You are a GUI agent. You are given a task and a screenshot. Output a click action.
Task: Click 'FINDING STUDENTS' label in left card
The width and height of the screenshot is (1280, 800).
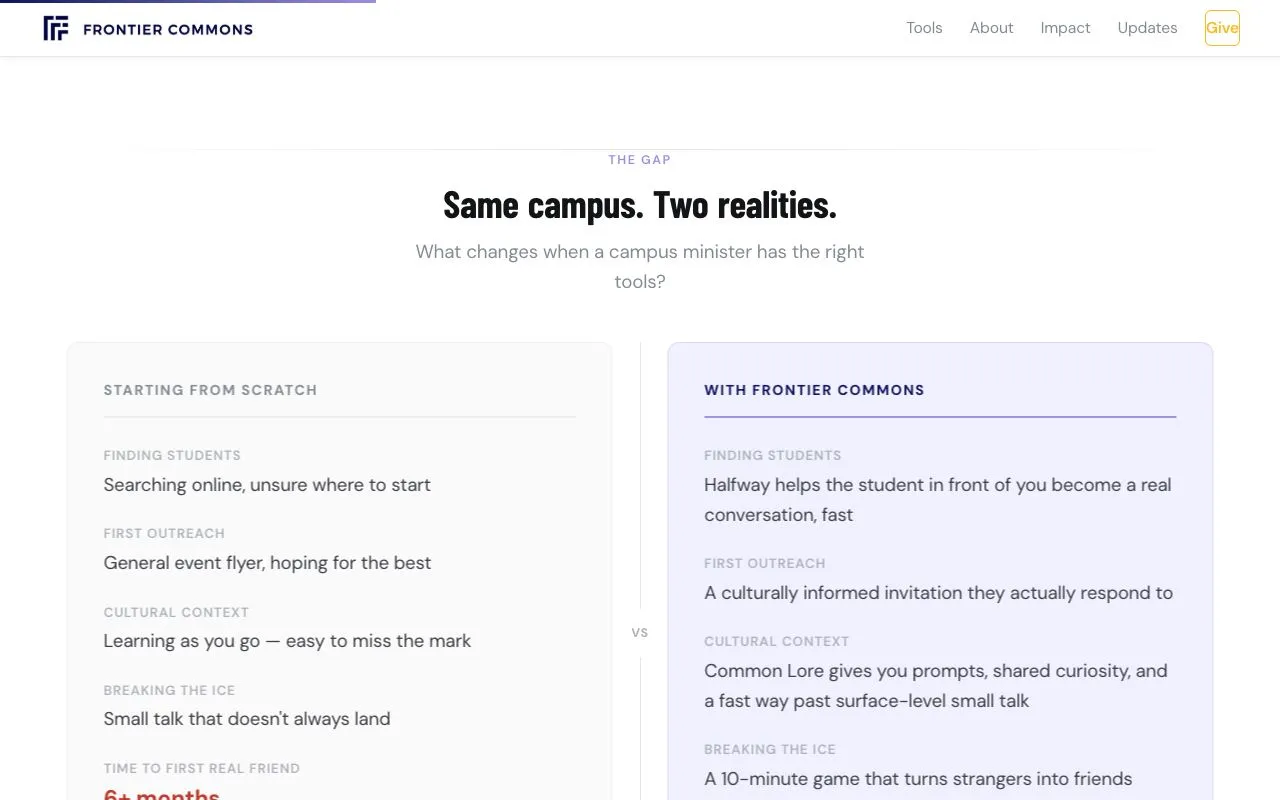pyautogui.click(x=172, y=455)
